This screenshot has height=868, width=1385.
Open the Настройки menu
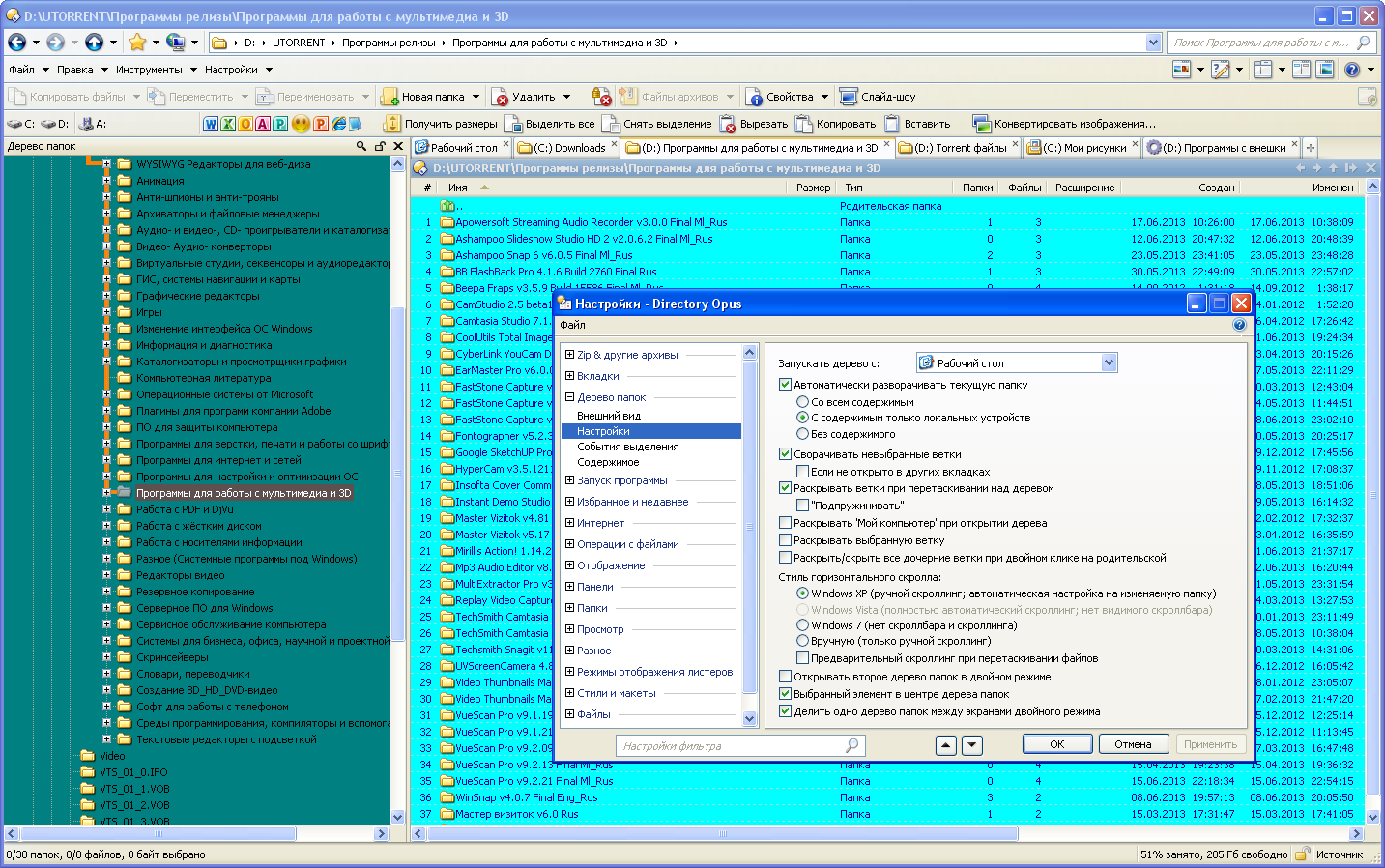click(231, 70)
